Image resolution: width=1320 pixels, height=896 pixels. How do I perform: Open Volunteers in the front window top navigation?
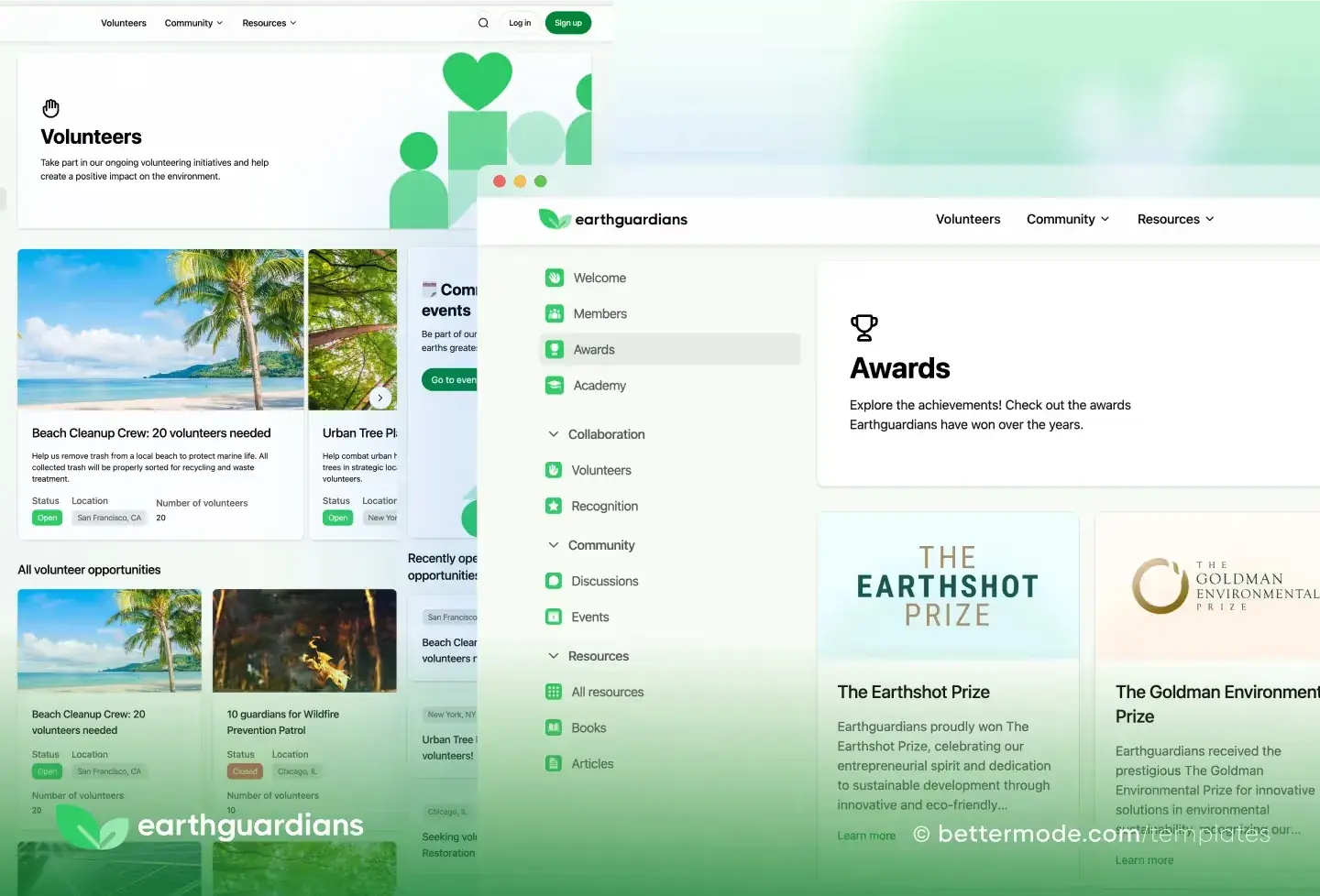tap(968, 219)
